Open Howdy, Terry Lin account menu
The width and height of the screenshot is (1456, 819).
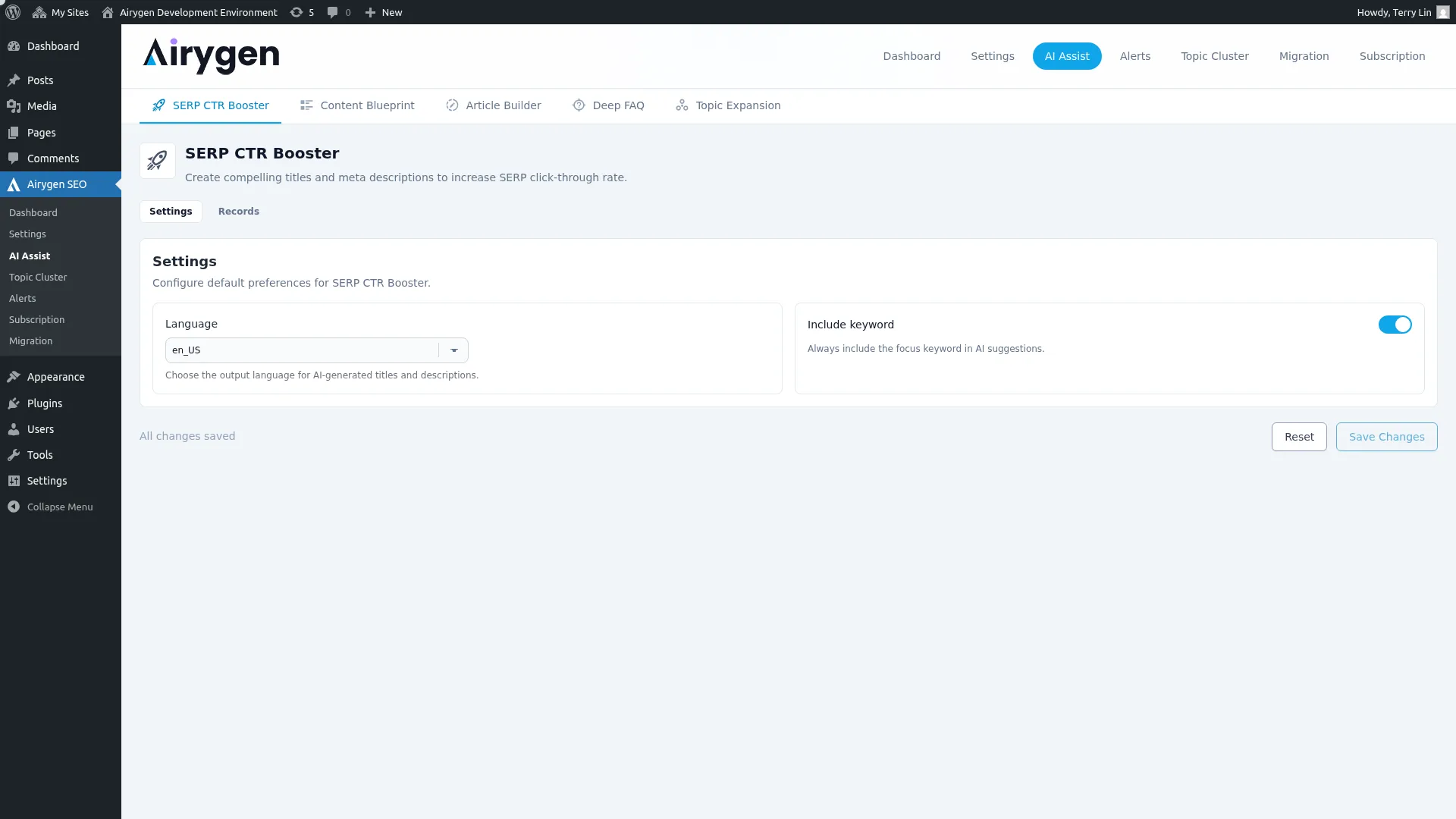click(1403, 12)
